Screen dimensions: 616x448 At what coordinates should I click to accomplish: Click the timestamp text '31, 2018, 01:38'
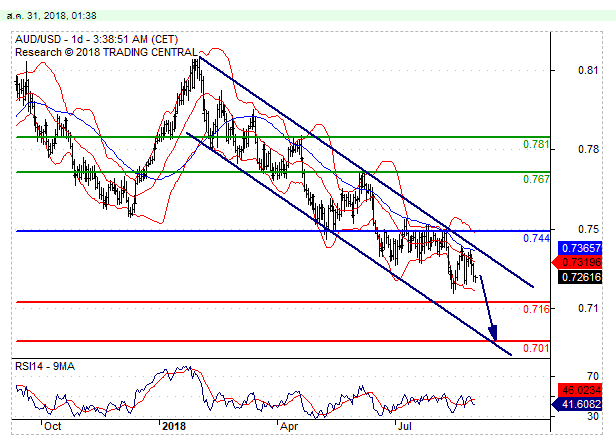coord(62,16)
